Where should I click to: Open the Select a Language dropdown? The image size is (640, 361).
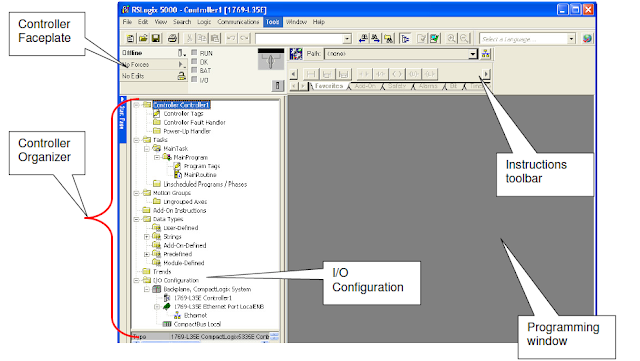(571, 39)
